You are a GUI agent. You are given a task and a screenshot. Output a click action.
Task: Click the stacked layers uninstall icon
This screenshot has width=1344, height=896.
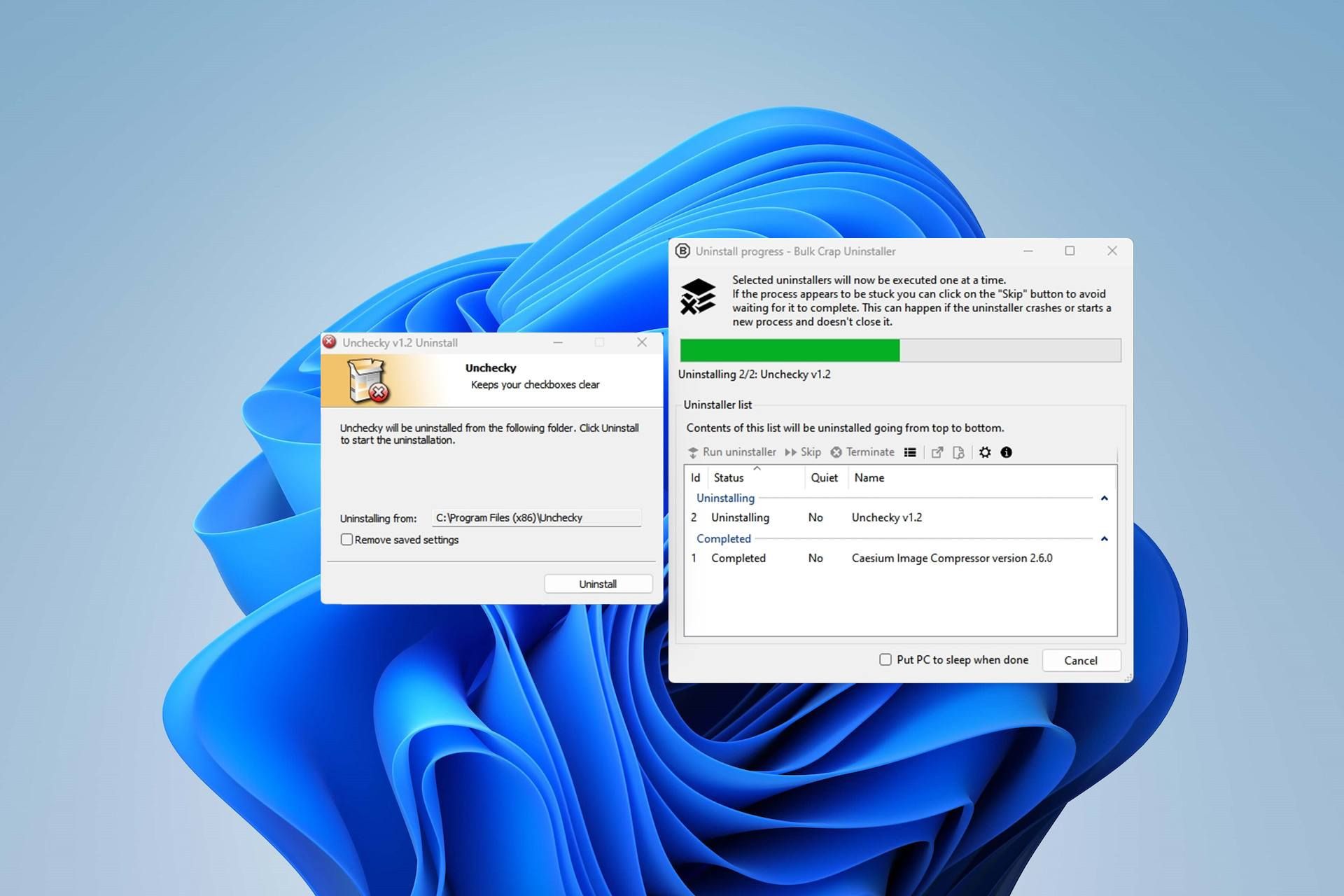pyautogui.click(x=698, y=296)
